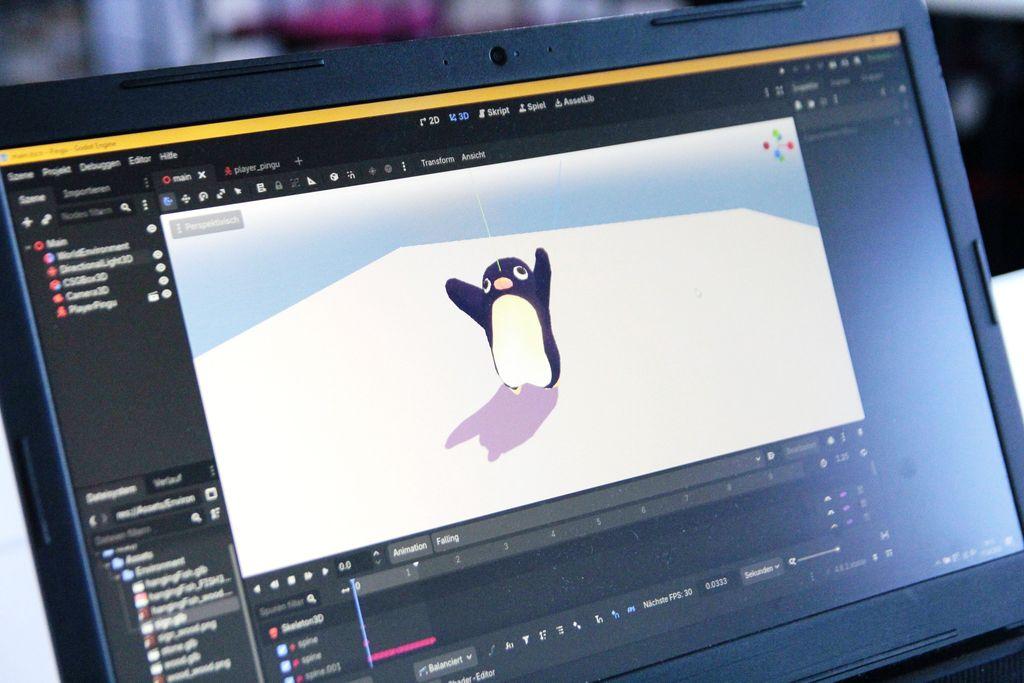Open the Sekunden time unit dropdown
This screenshot has height=683, width=1024.
click(761, 573)
